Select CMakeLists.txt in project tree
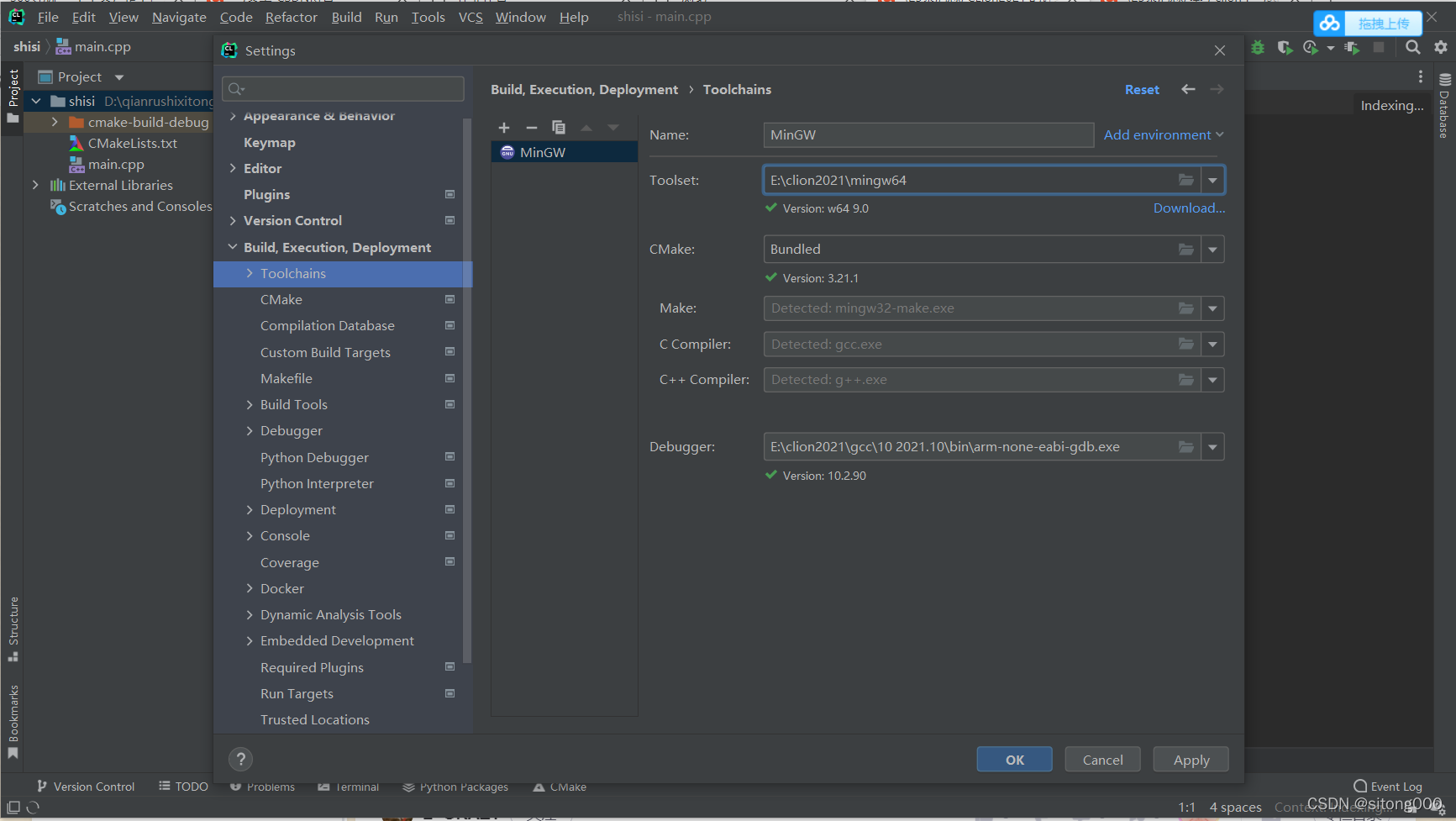The image size is (1456, 821). click(x=133, y=144)
